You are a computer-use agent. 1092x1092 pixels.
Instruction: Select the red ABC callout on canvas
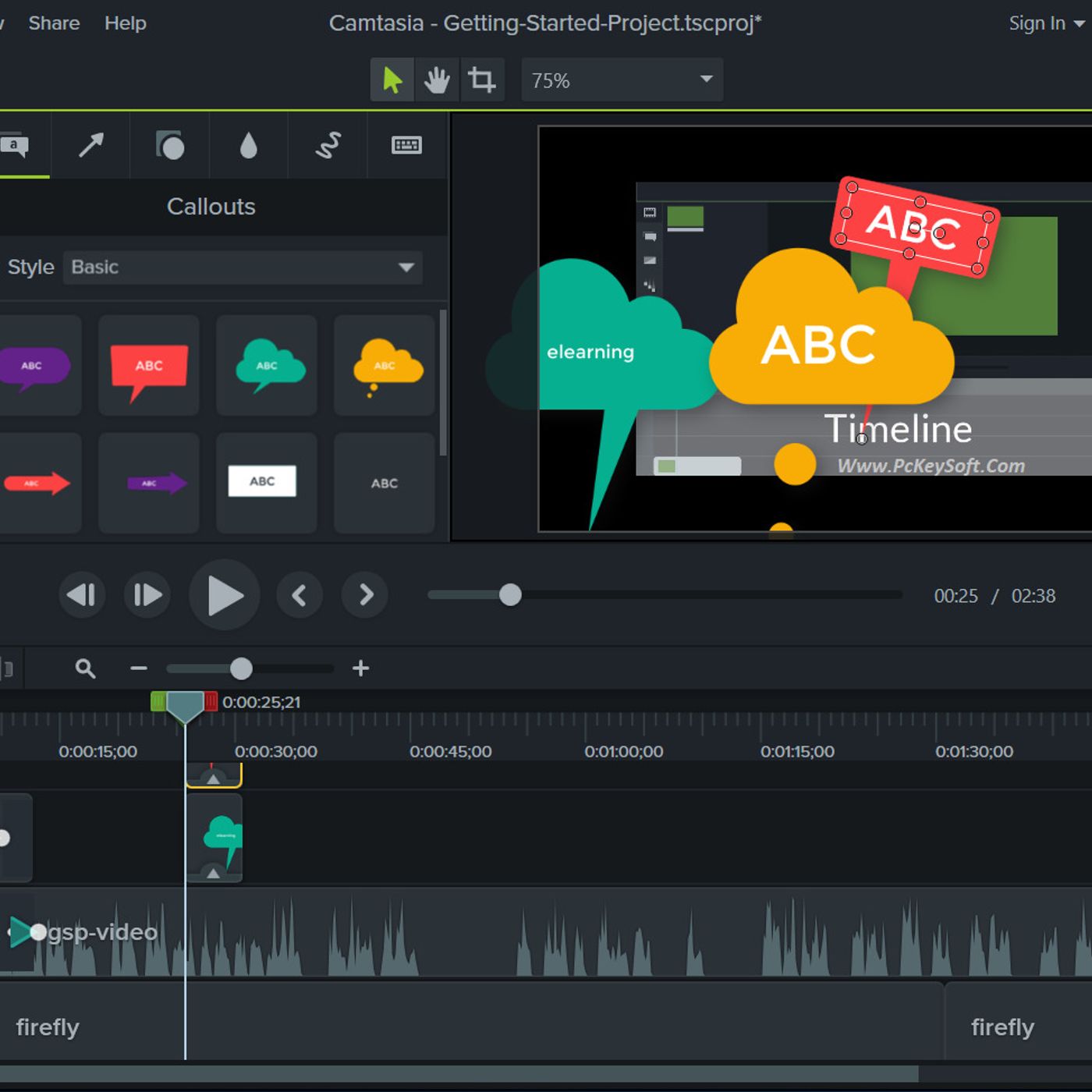pos(913,227)
